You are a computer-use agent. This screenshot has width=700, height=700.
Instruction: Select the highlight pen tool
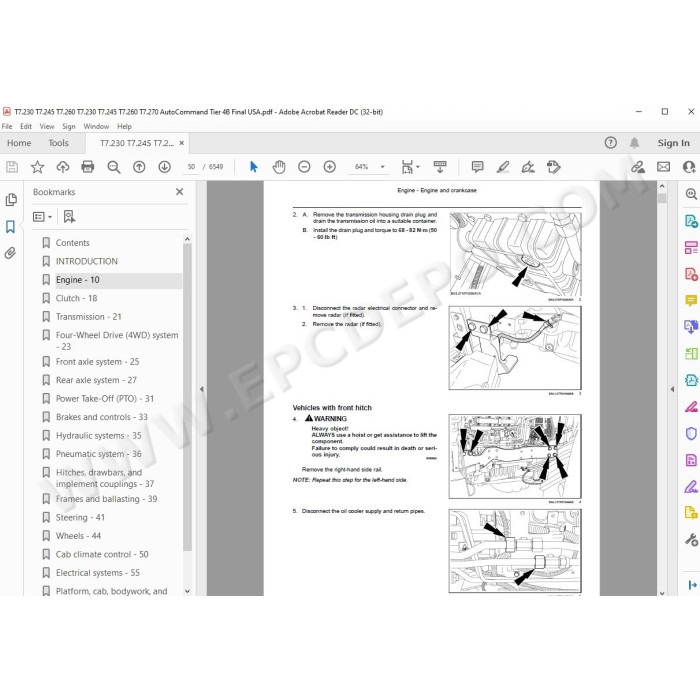tap(503, 167)
